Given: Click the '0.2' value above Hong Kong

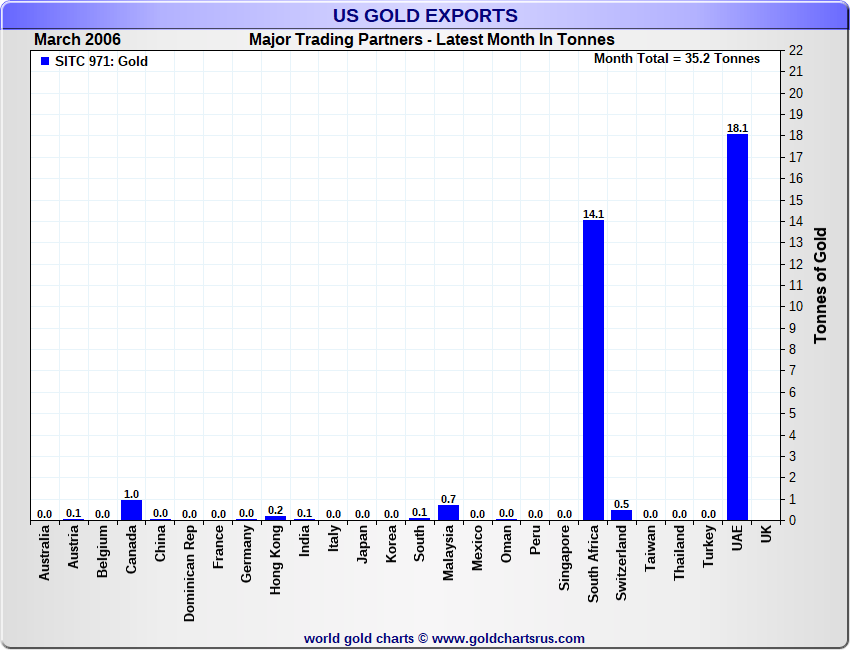Looking at the screenshot, I should tap(275, 510).
